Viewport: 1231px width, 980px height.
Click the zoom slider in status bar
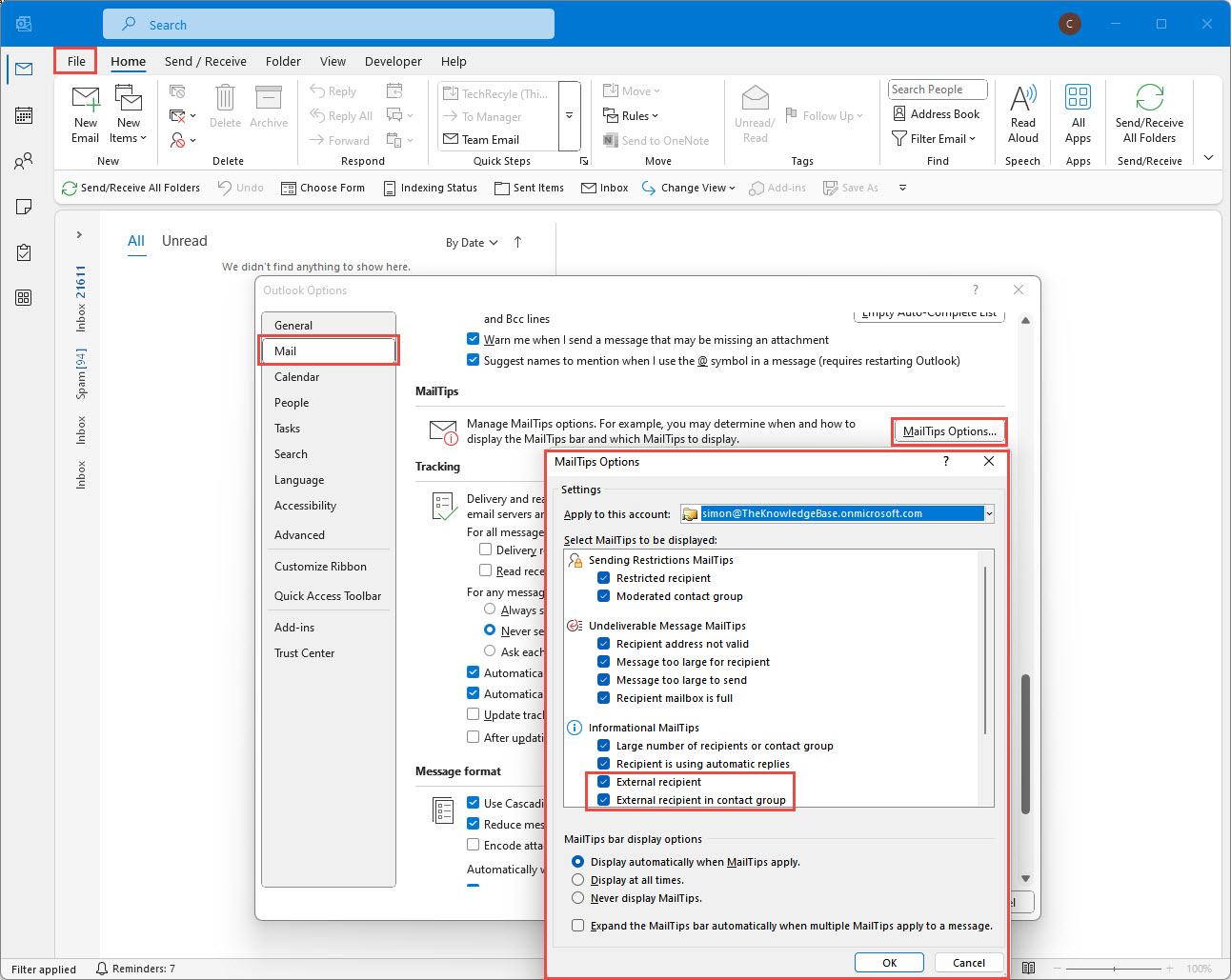pyautogui.click(x=1114, y=969)
